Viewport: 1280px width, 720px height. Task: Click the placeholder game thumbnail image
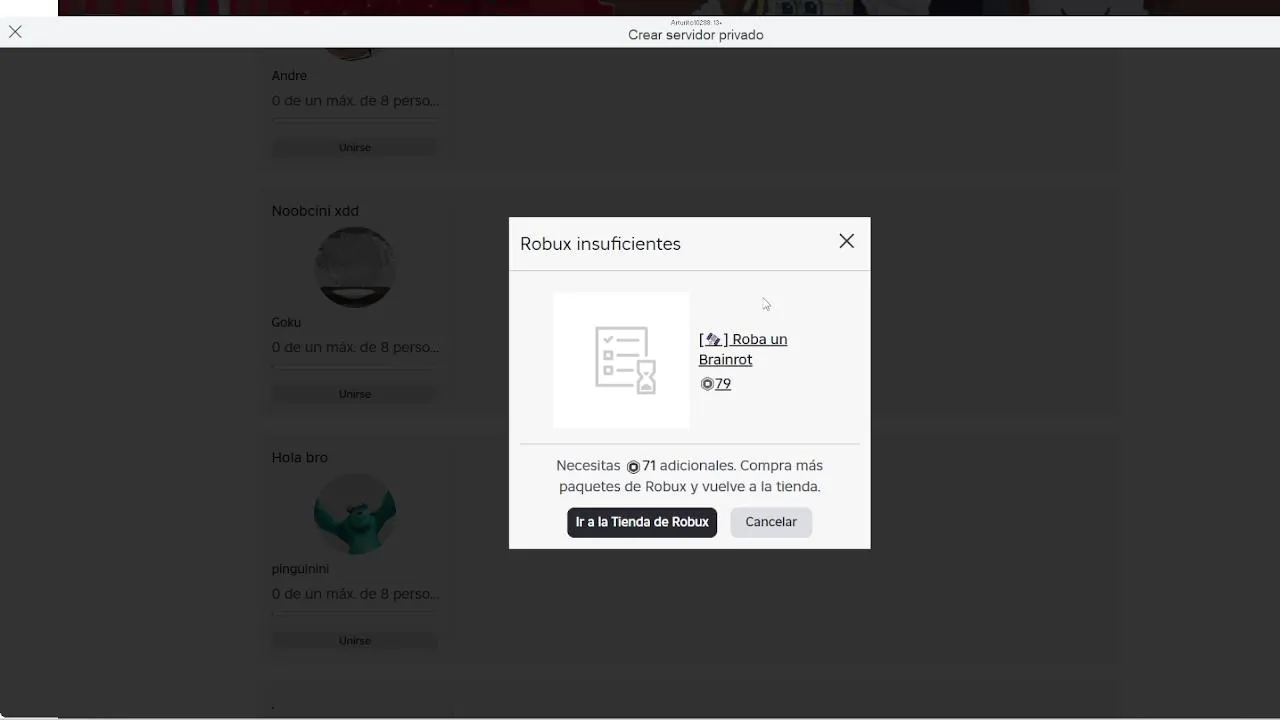[x=621, y=360]
